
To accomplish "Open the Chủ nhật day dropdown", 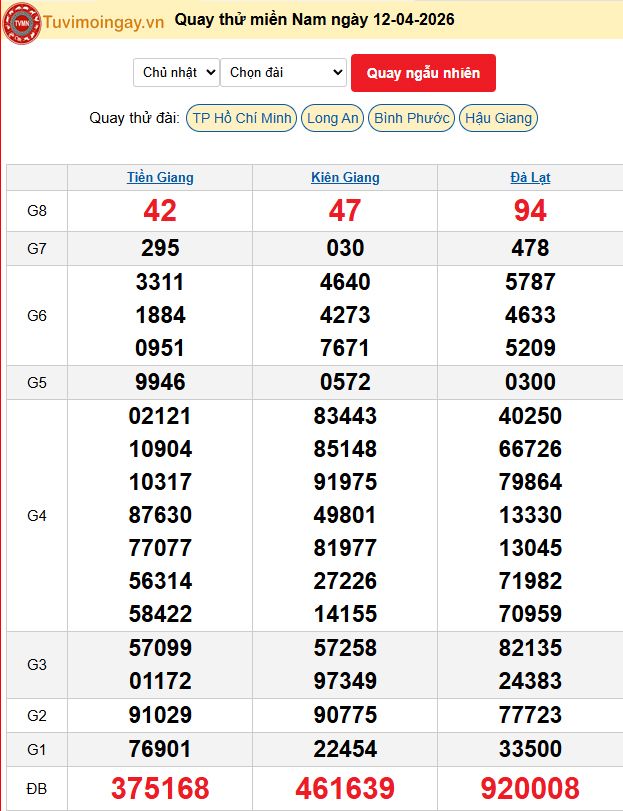I will tap(176, 72).
